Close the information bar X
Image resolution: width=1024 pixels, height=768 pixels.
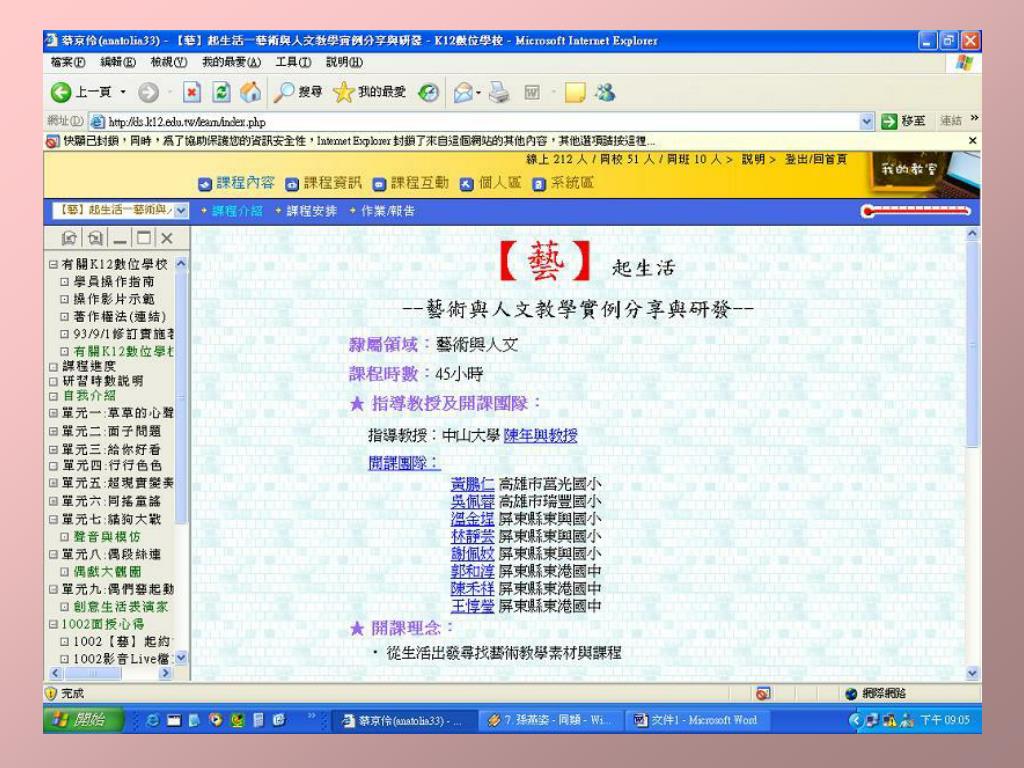click(972, 140)
